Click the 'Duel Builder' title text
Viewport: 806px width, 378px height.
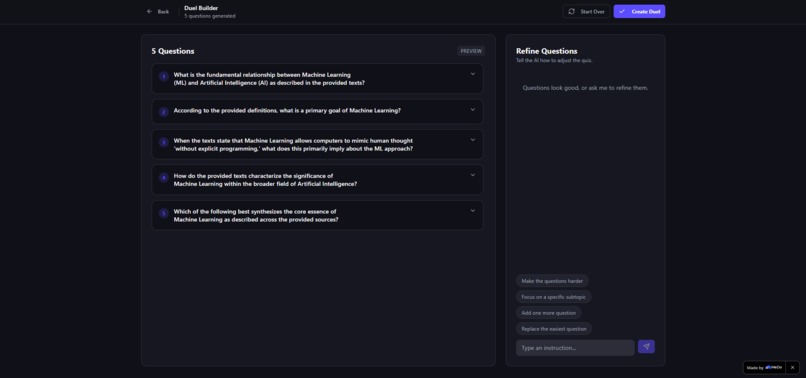201,8
